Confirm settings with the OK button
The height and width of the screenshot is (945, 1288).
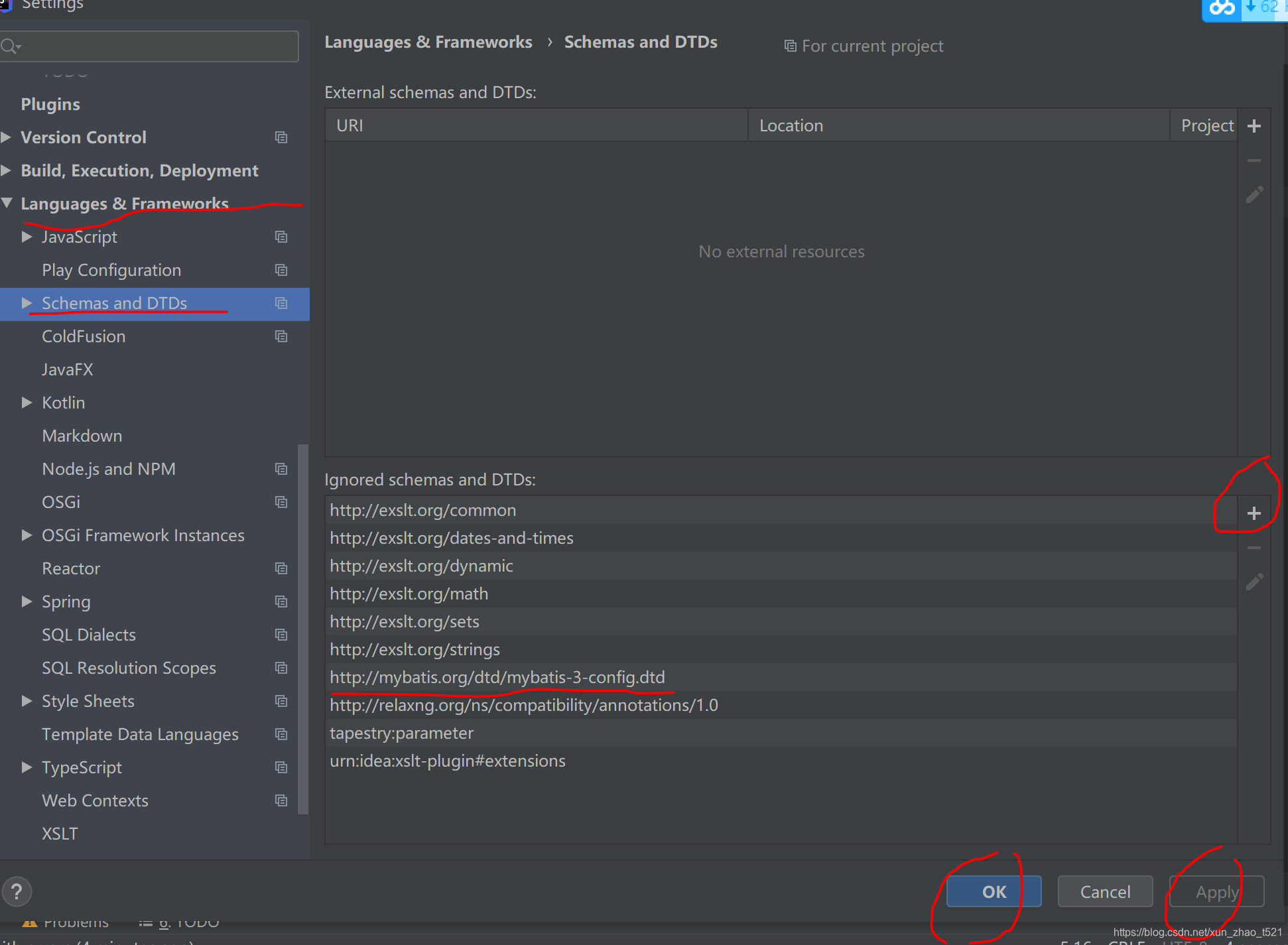point(993,891)
